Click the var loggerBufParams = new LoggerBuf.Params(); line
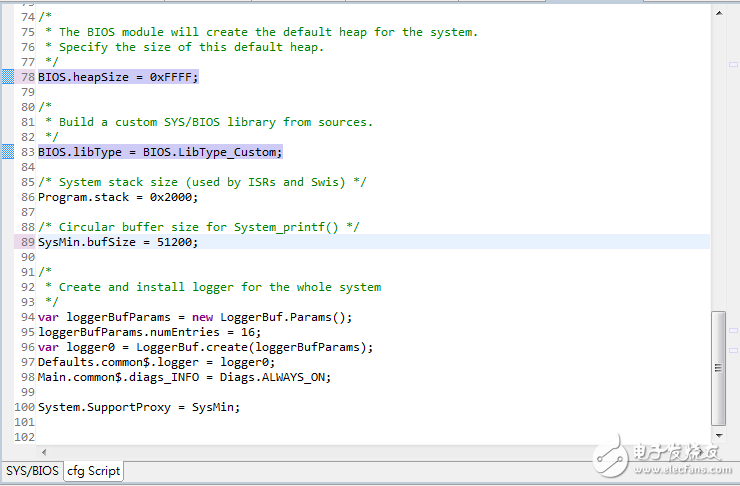The height and width of the screenshot is (486, 740). [195, 317]
